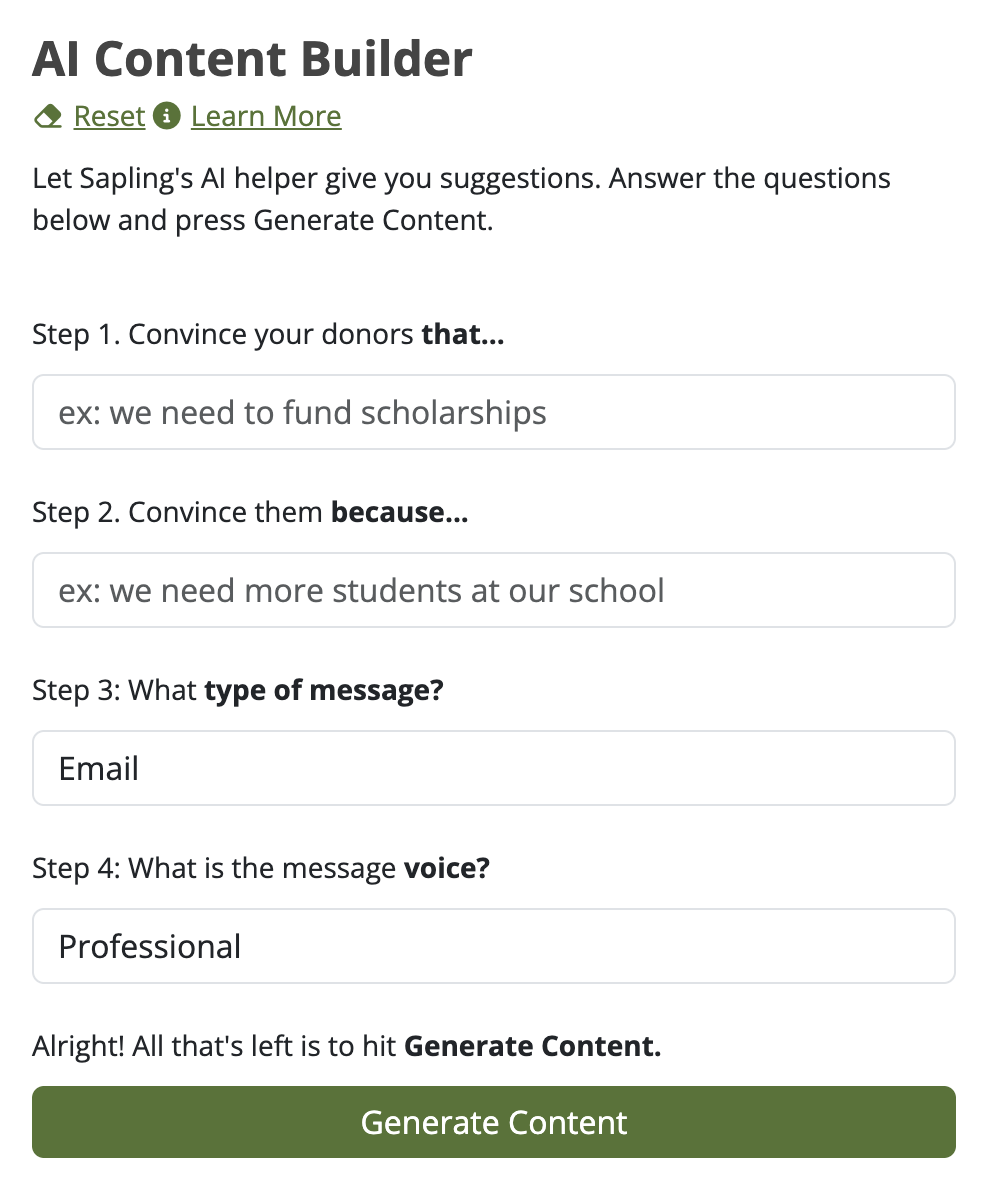
Task: Open the voice dropdown showing Professional
Action: (x=493, y=946)
